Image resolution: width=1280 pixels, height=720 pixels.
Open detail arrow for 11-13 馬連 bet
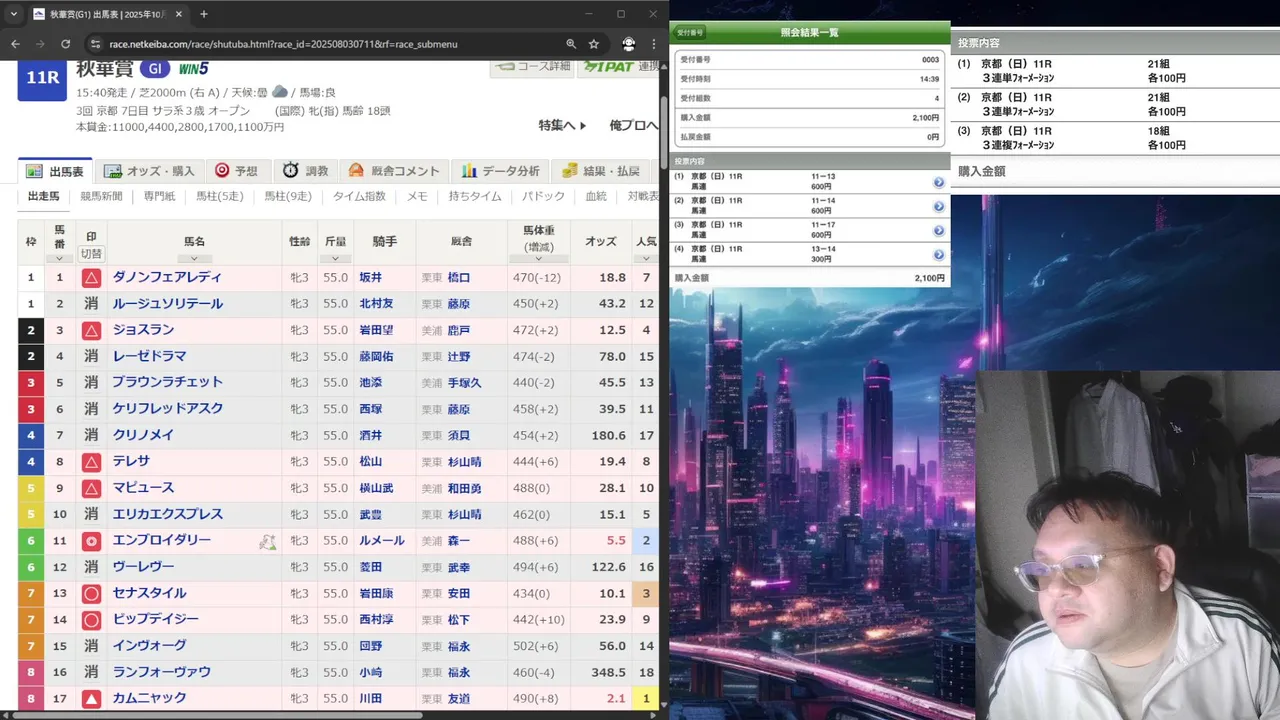(939, 182)
